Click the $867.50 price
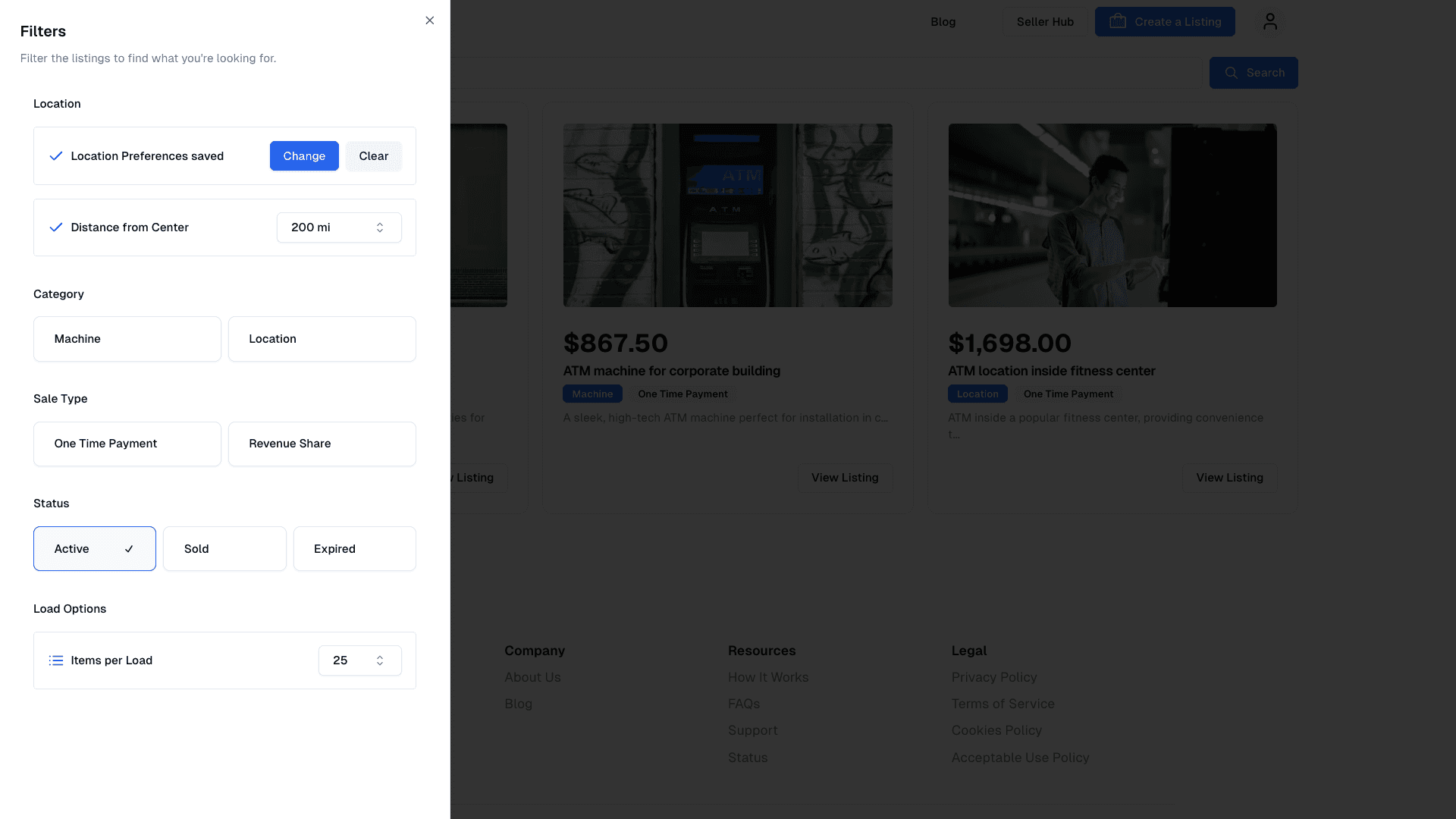The image size is (1456, 819). tap(615, 343)
